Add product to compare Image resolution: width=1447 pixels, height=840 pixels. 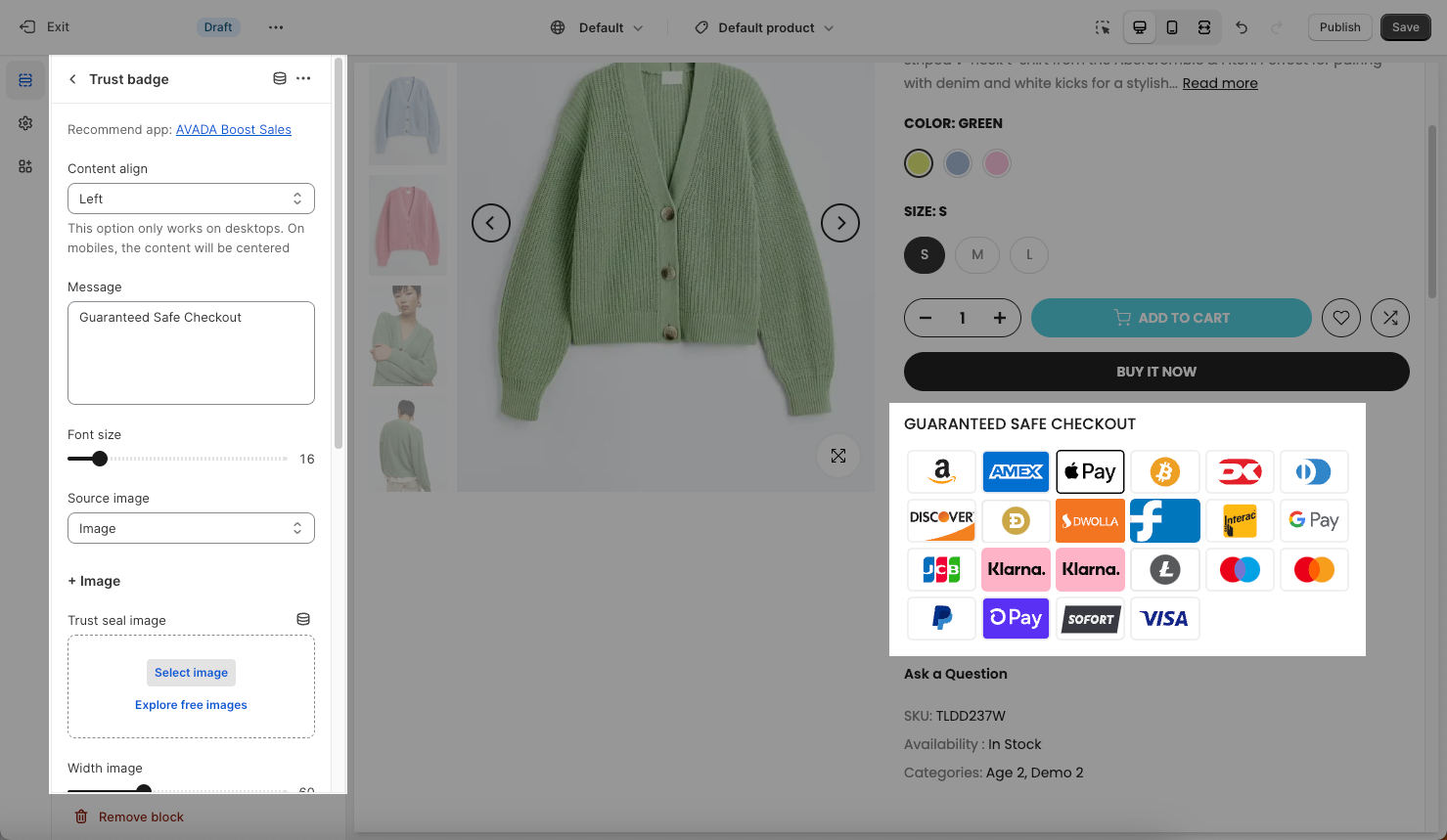[x=1390, y=318]
